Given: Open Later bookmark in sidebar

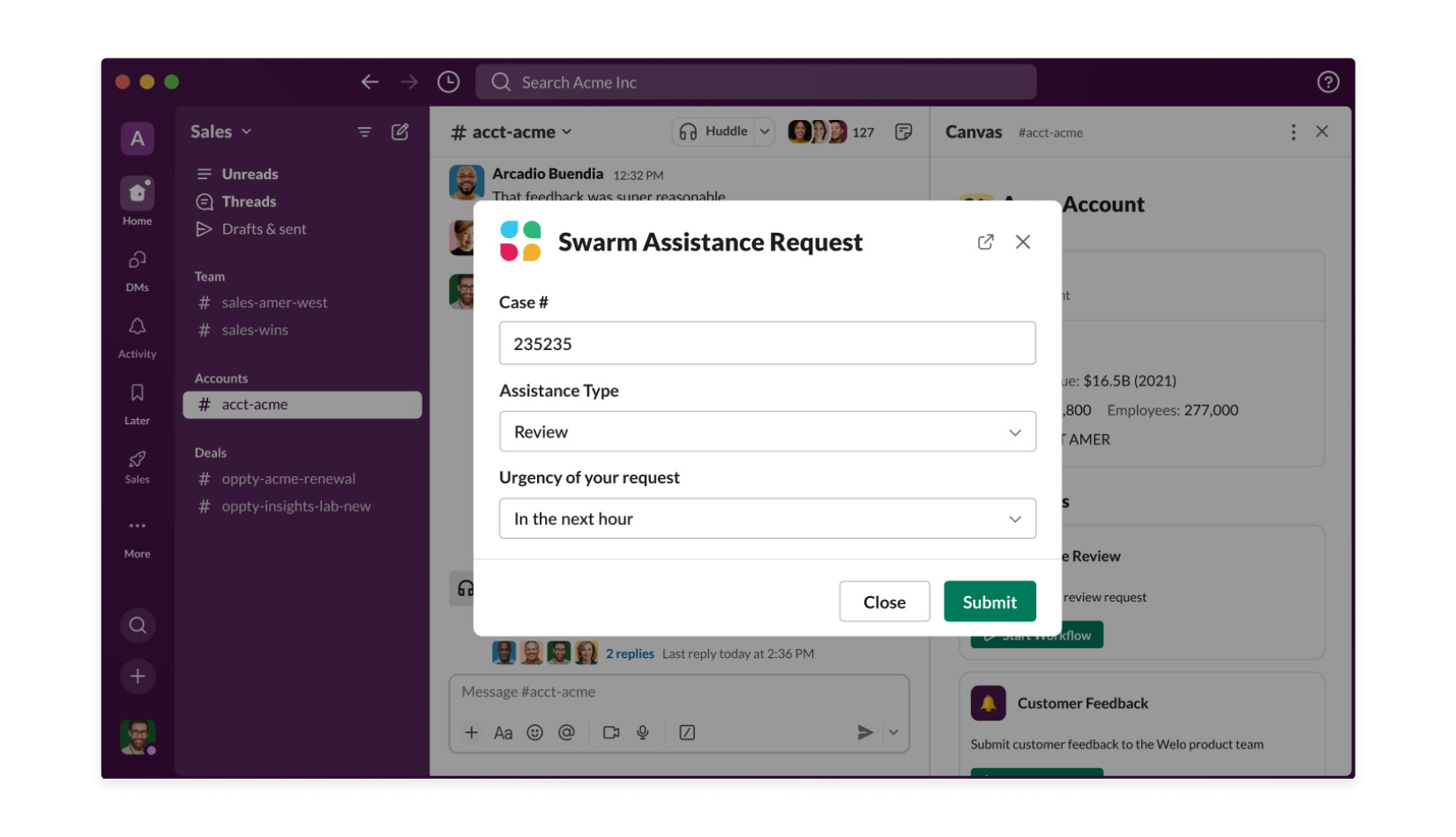Looking at the screenshot, I should [138, 403].
